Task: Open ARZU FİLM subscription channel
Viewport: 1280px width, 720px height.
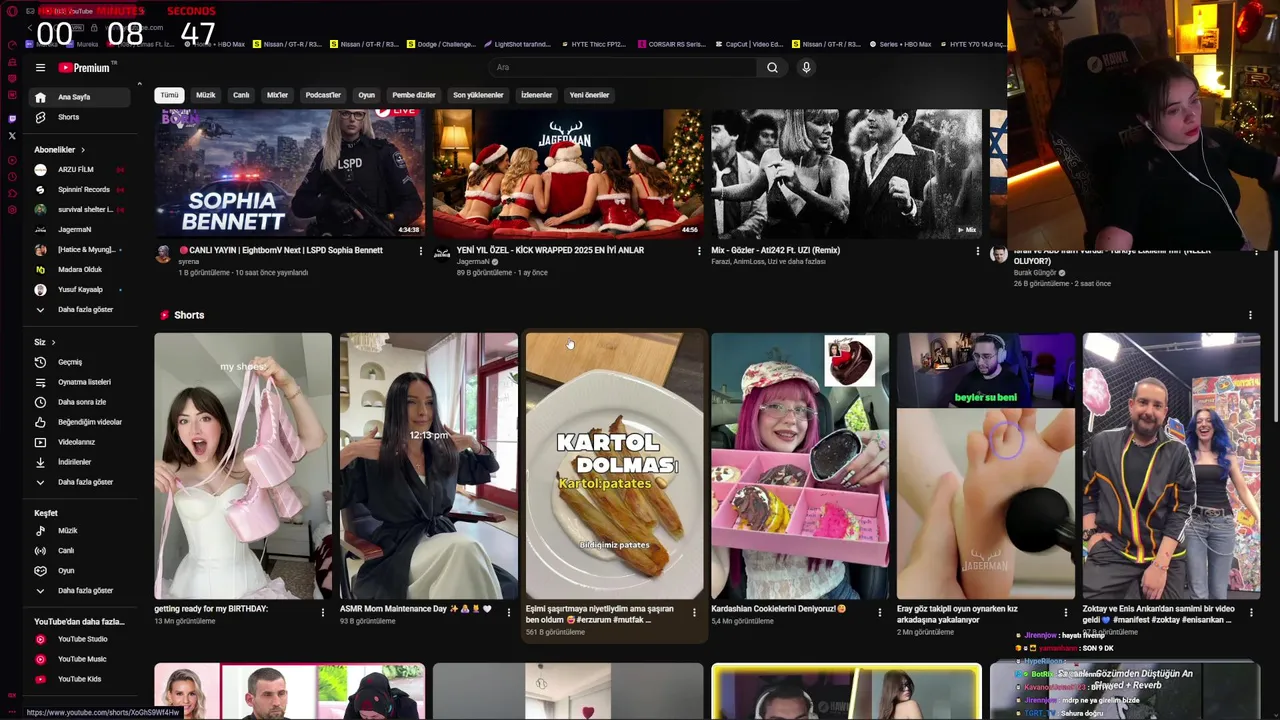Action: 80,170
